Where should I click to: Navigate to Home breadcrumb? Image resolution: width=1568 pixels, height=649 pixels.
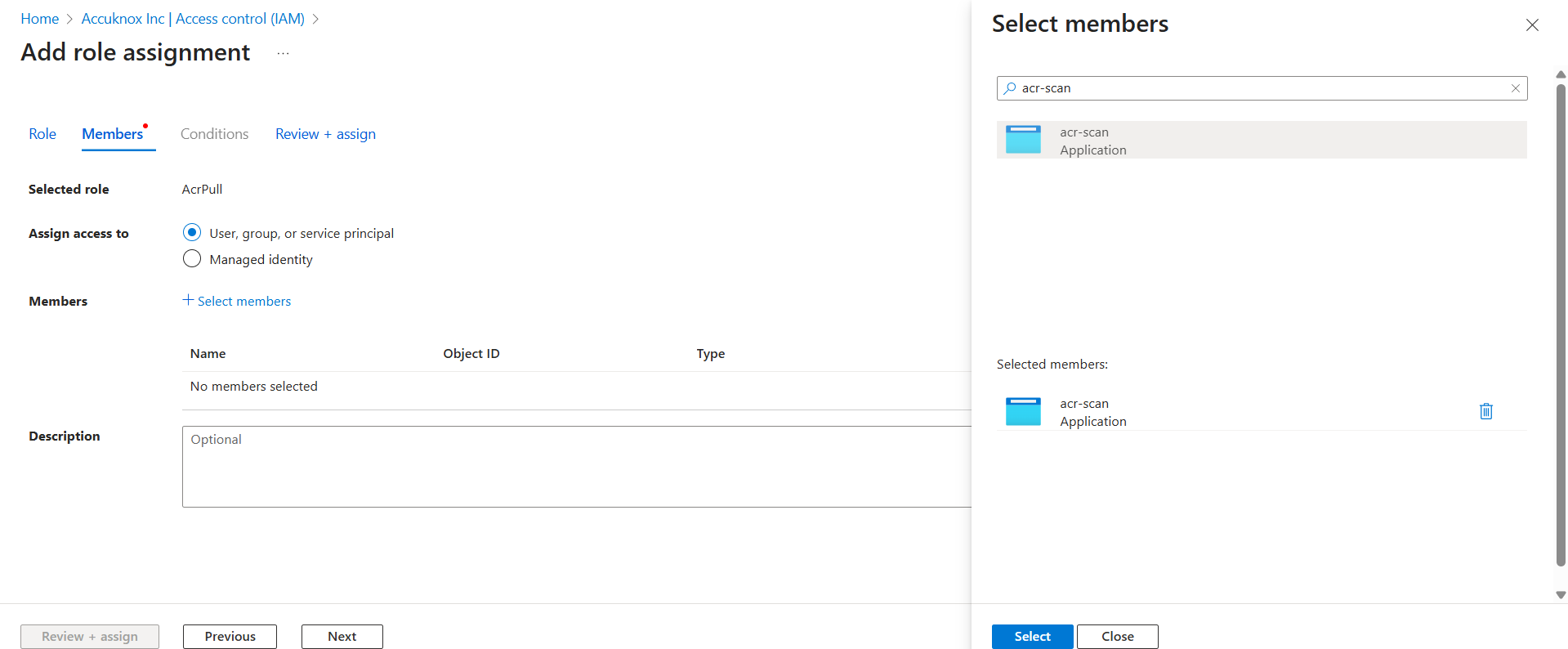pos(40,19)
